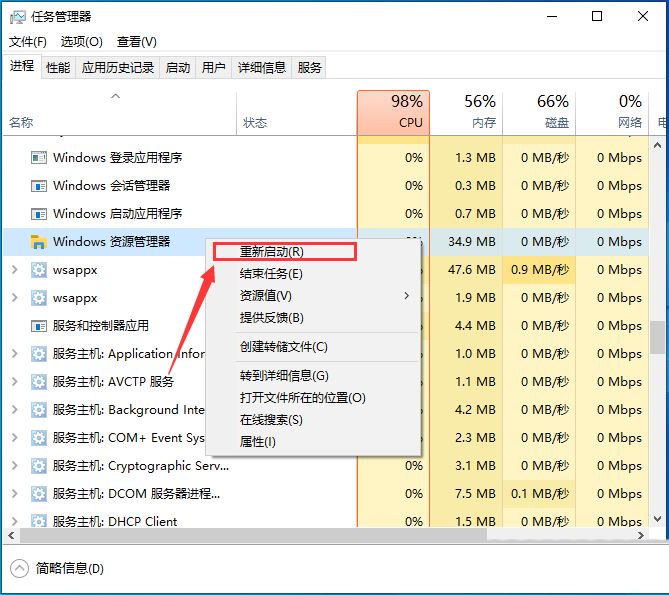The image size is (669, 595).
Task: Select the 服务主机: DHCP Client row text
Action: point(115,522)
